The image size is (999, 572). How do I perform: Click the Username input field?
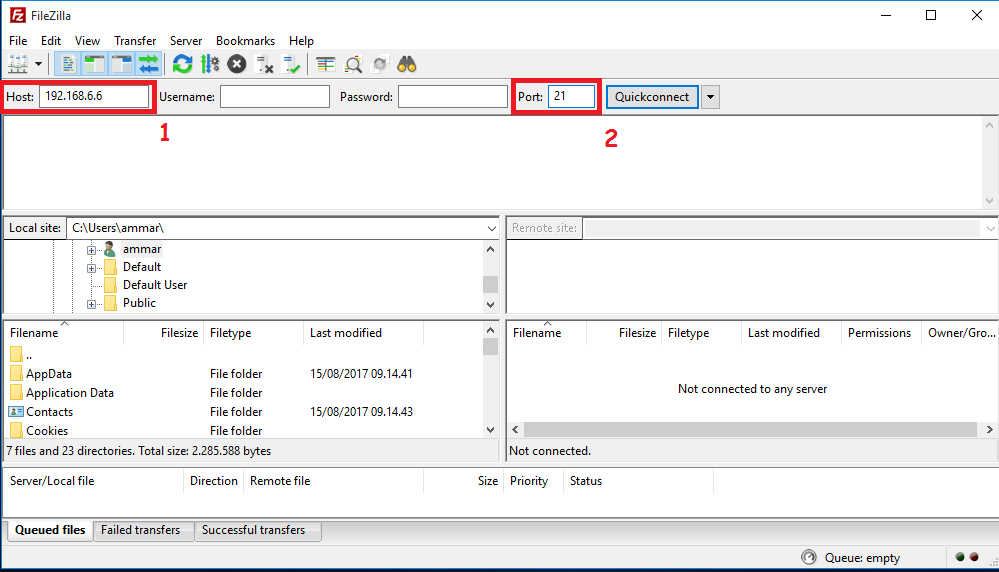click(x=275, y=97)
